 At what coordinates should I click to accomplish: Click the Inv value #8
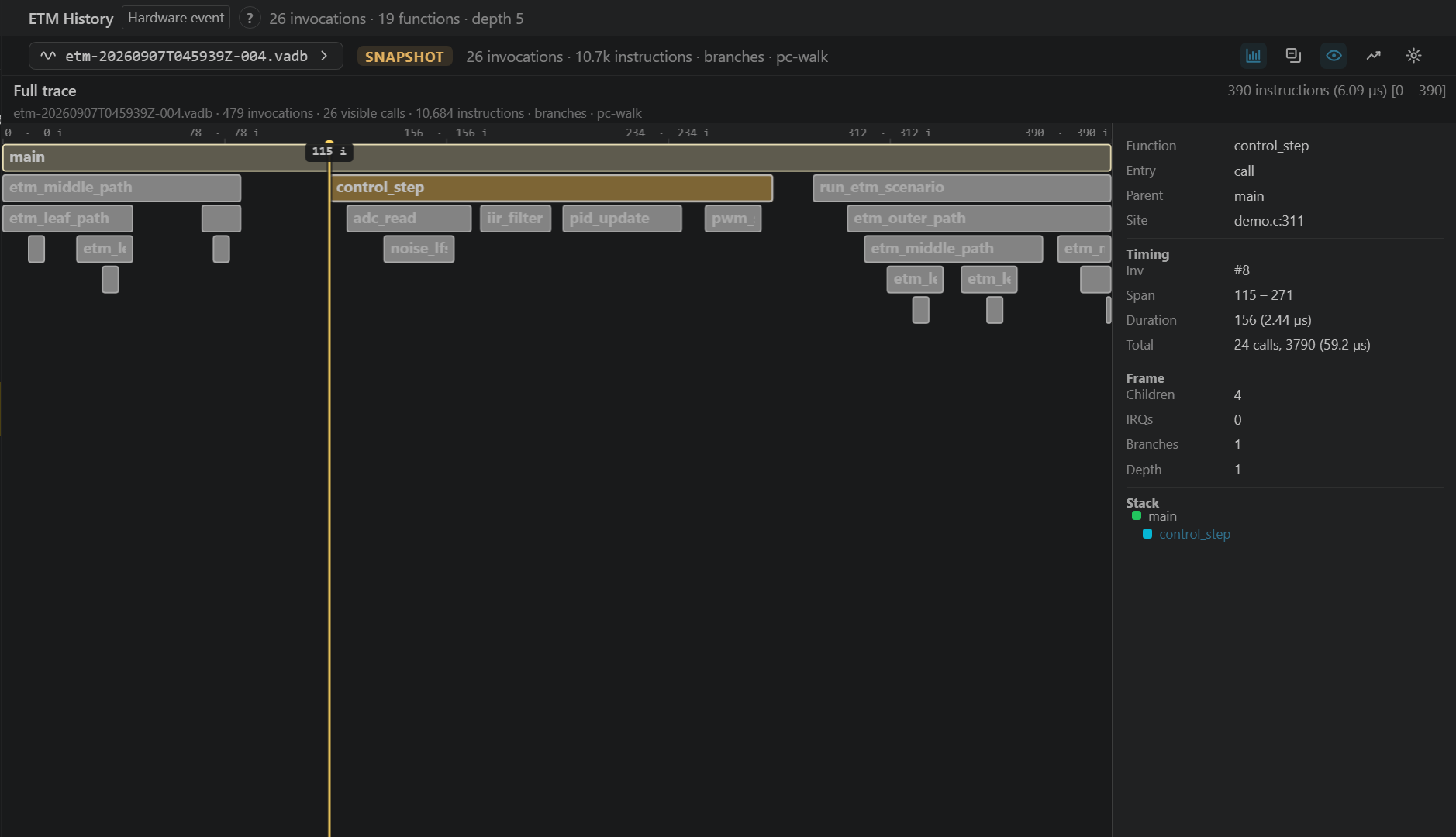(1242, 270)
